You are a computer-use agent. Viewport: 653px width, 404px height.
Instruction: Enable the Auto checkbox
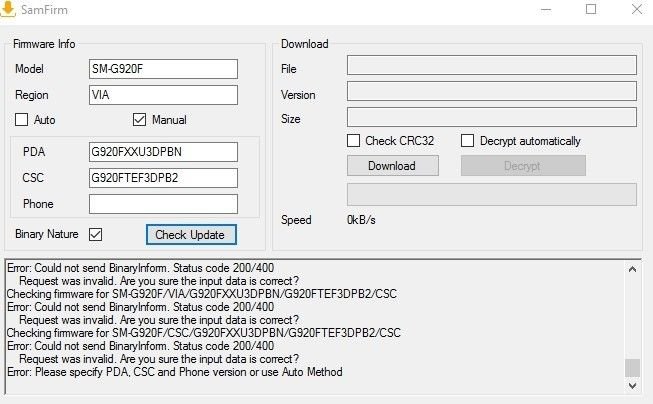[x=22, y=120]
